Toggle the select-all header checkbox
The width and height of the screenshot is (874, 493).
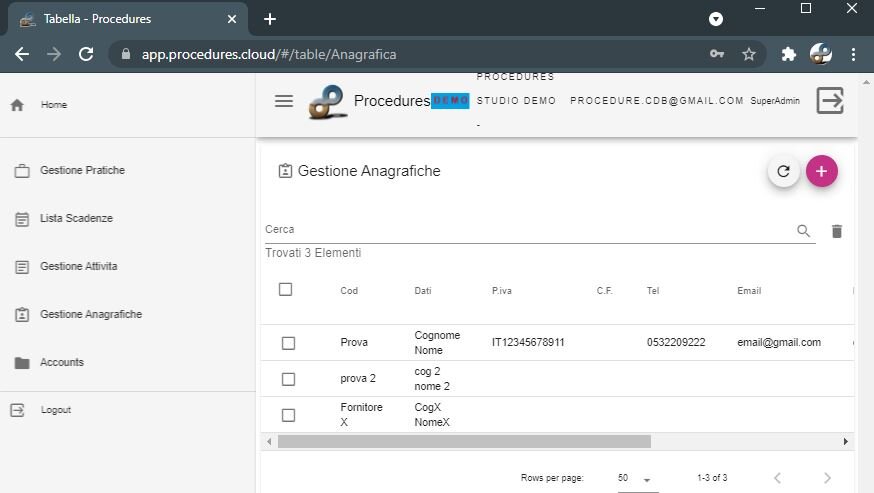pyautogui.click(x=285, y=289)
